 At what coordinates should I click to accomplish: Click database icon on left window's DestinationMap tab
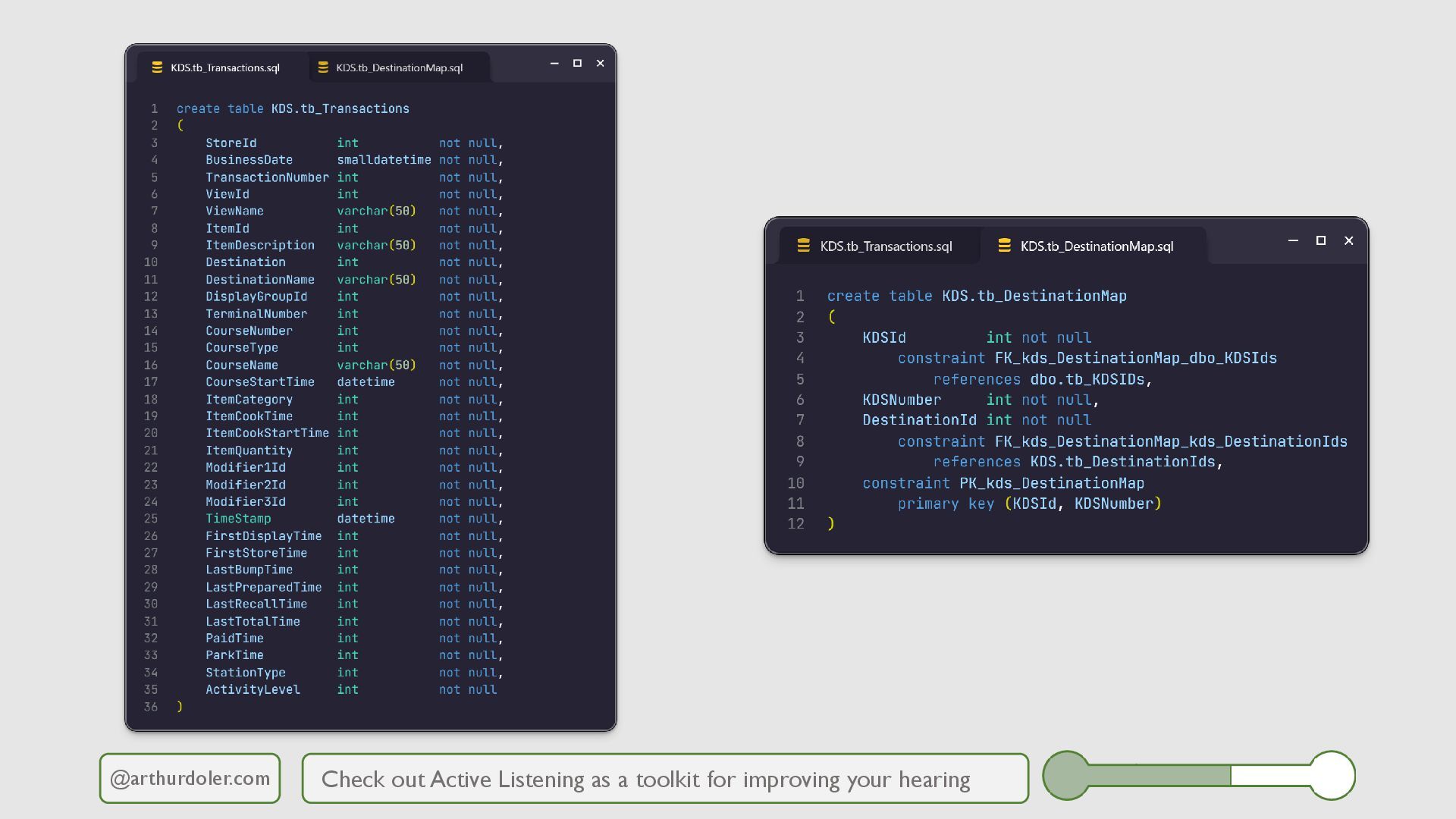tap(323, 67)
